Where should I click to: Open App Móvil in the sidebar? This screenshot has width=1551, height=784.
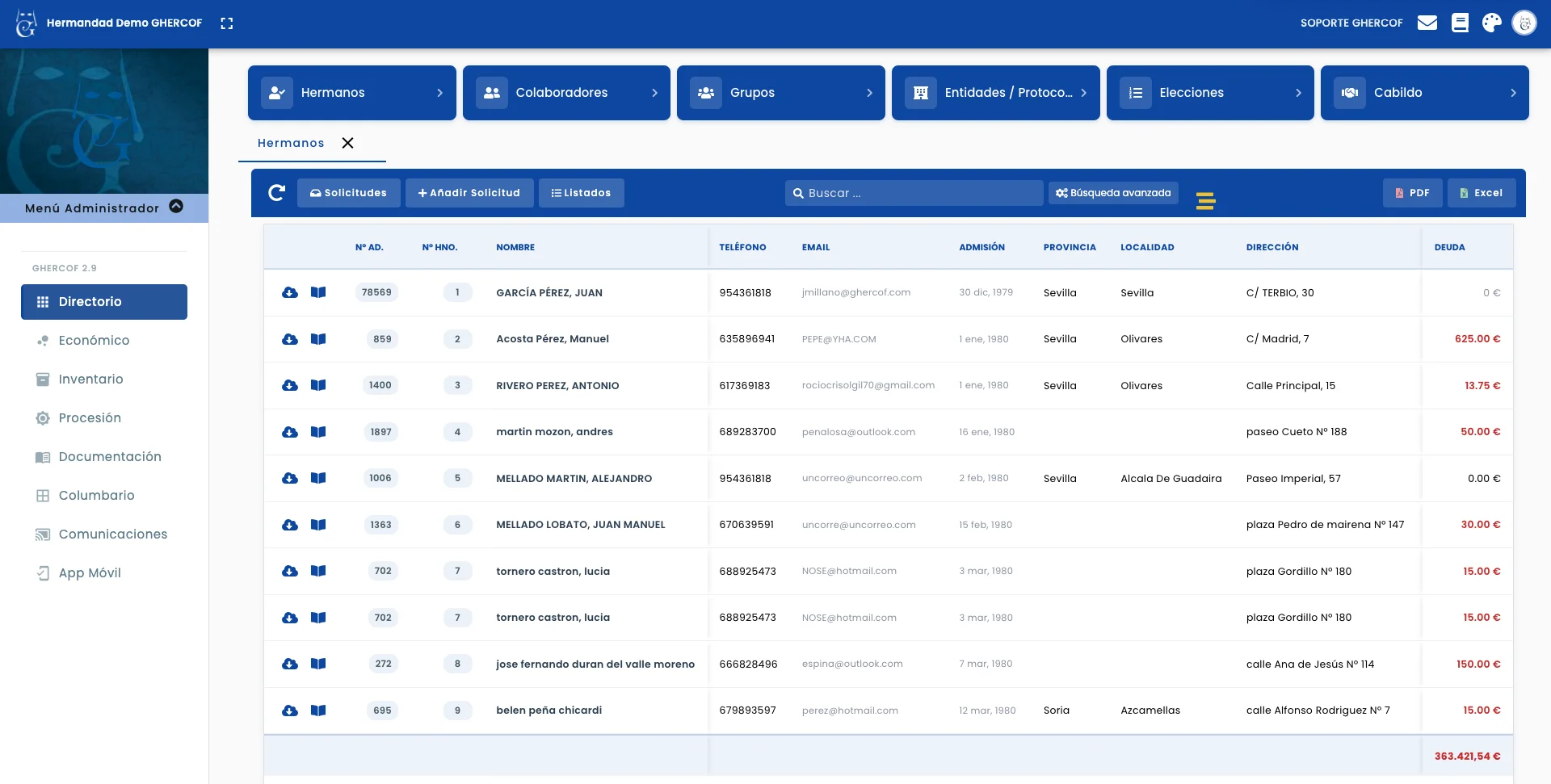pos(104,573)
